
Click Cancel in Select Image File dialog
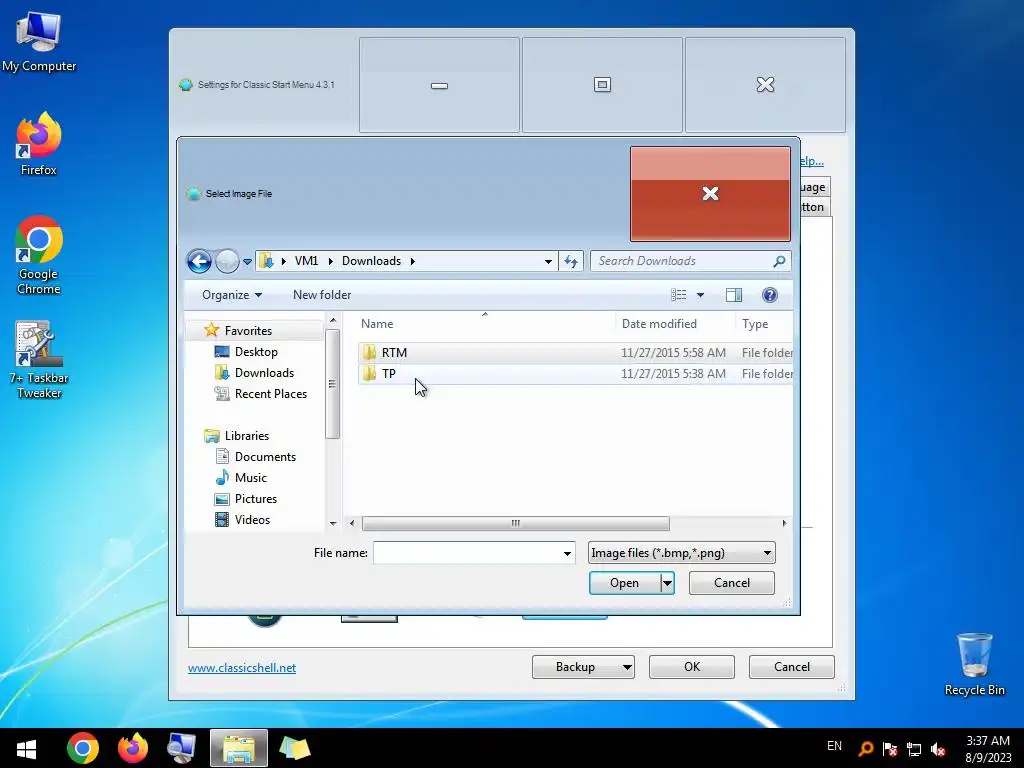click(731, 583)
